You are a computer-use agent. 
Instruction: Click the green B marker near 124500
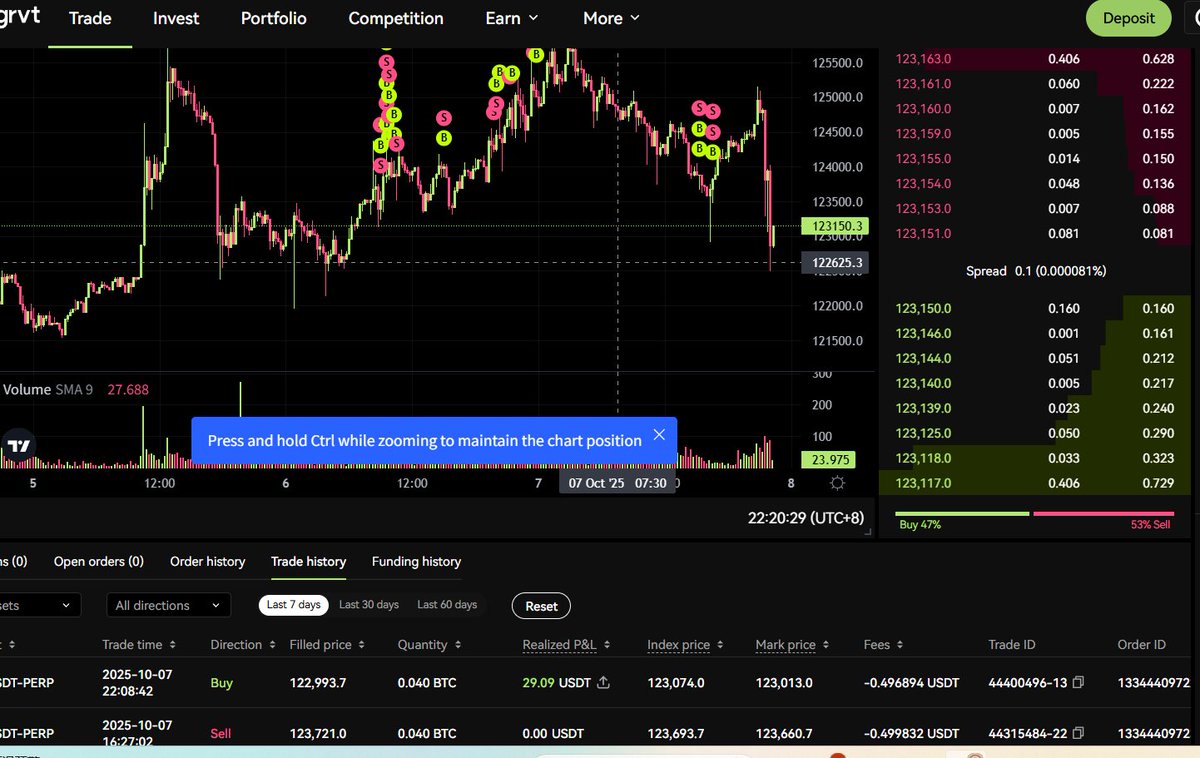(444, 138)
